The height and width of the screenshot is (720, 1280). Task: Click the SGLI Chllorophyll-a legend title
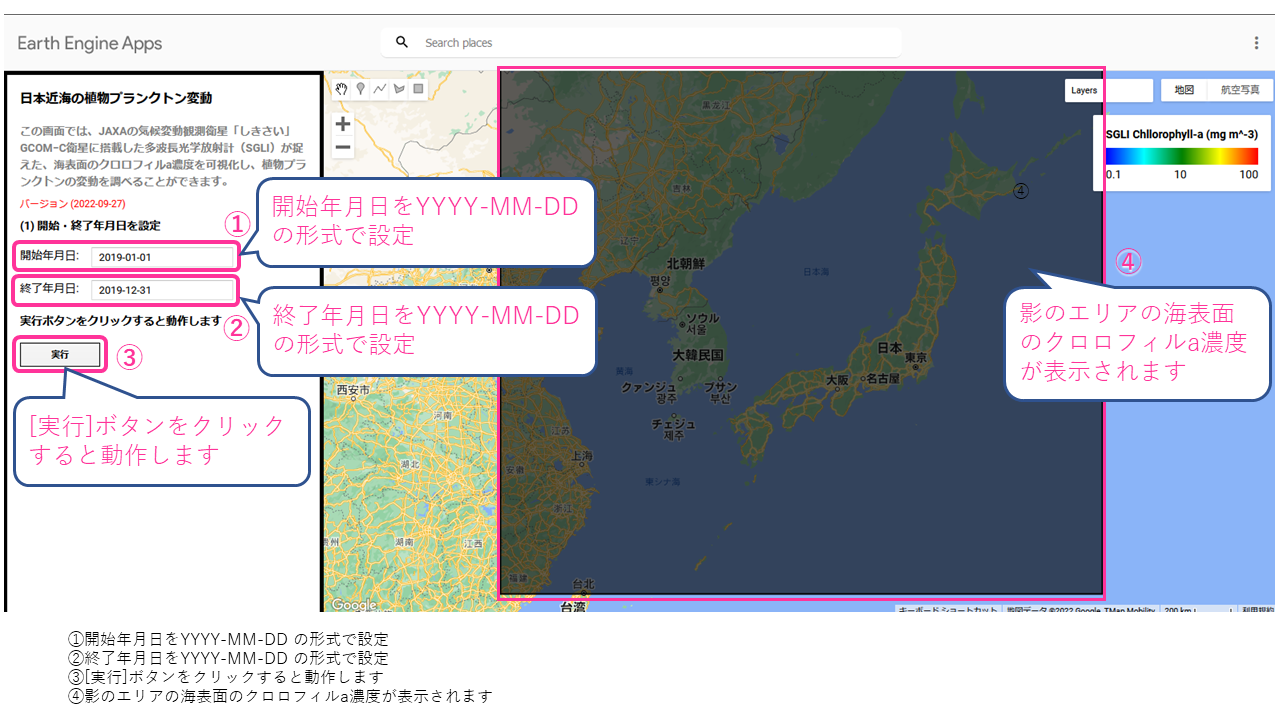tap(1182, 133)
